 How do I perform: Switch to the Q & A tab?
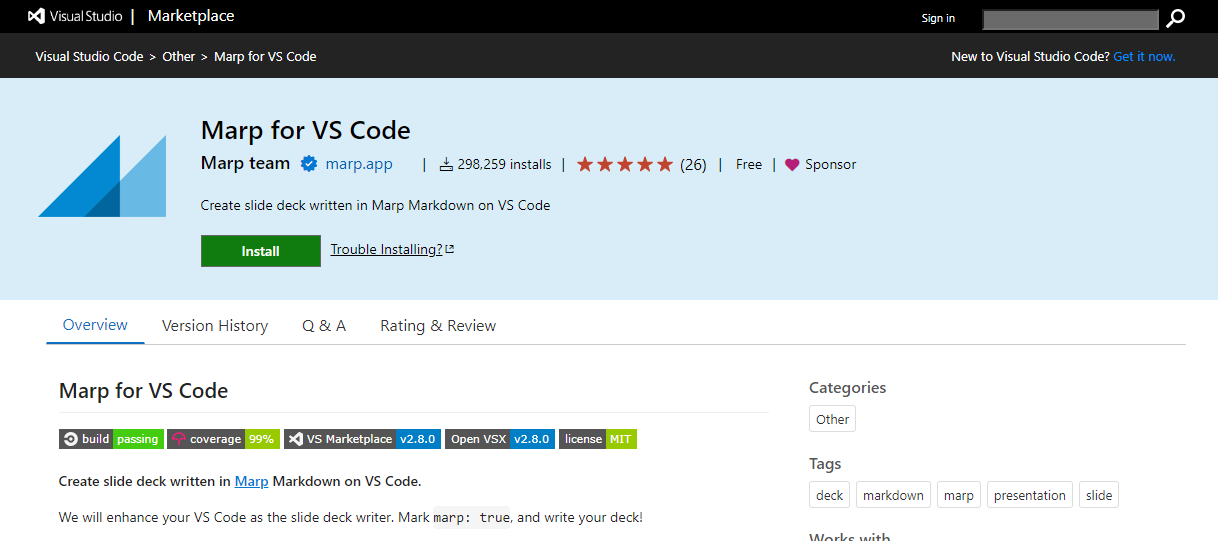pos(324,326)
